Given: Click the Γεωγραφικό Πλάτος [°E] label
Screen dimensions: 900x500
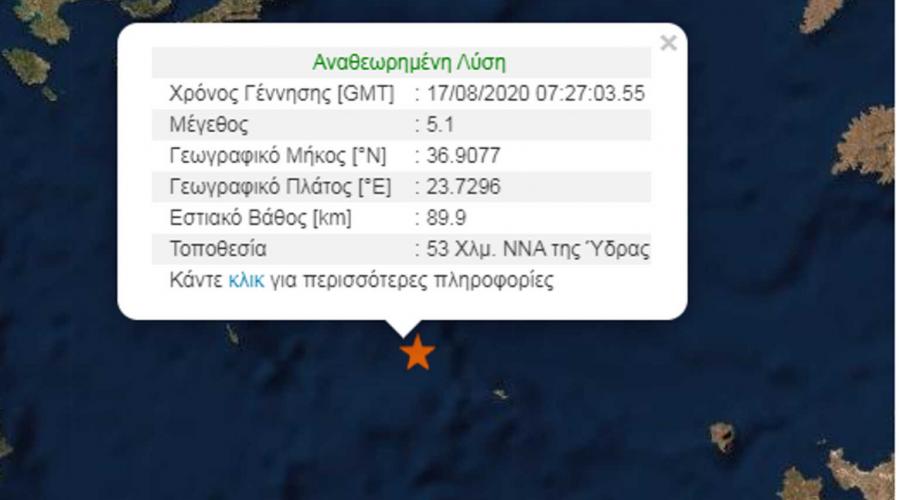Looking at the screenshot, I should pos(280,187).
